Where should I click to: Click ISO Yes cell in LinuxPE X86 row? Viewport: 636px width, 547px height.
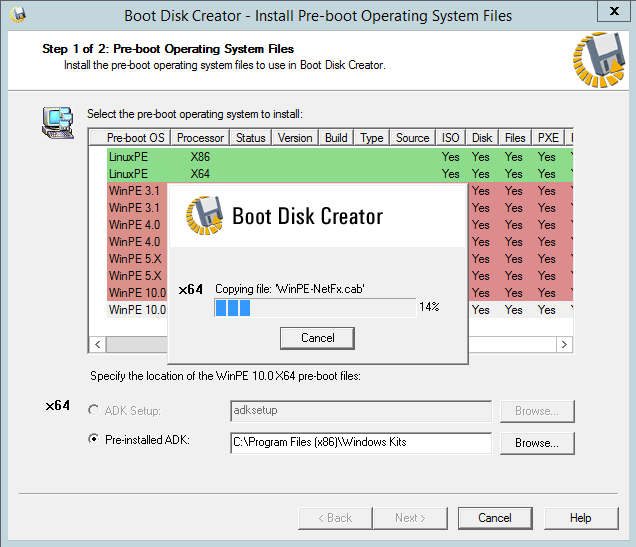[x=451, y=157]
